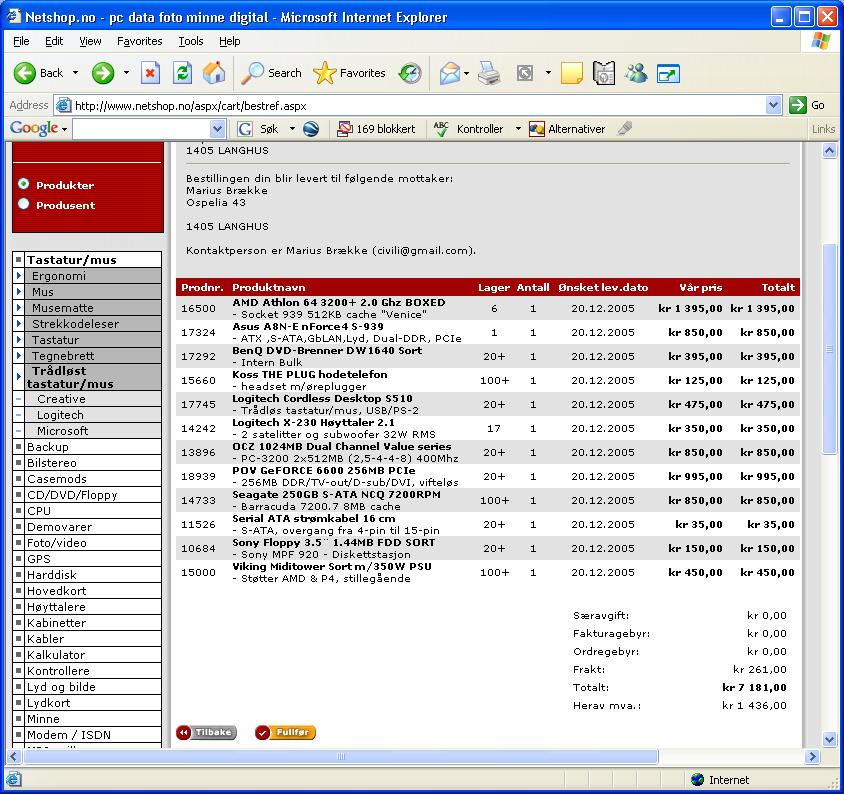This screenshot has height=794, width=844.
Task: Open Favorites star toolbar button
Action: pos(349,73)
